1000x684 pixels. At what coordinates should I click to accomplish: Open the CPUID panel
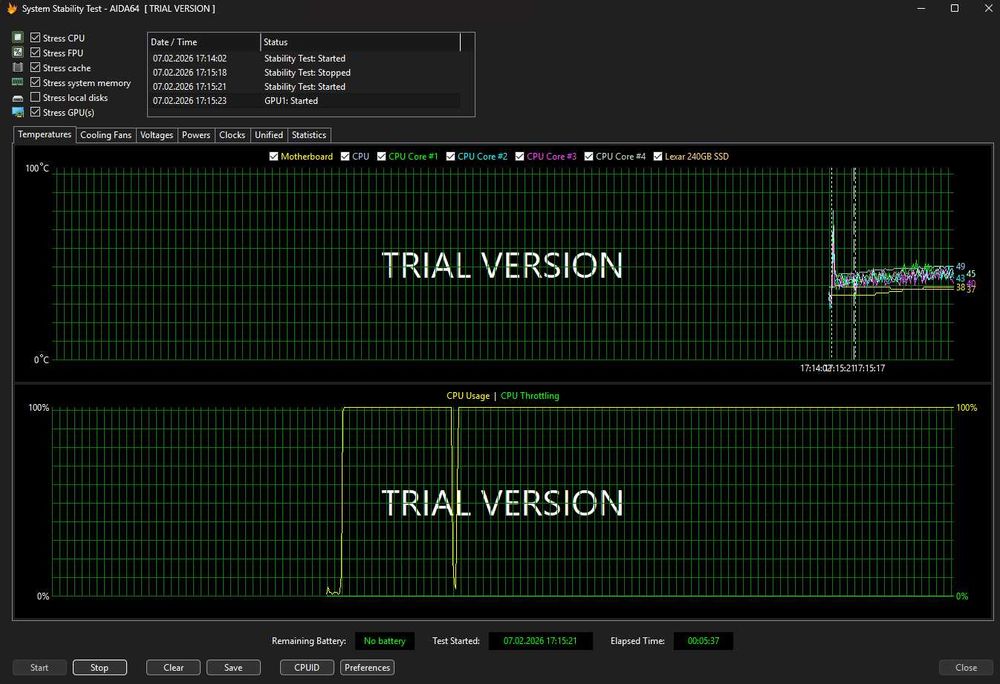point(307,667)
